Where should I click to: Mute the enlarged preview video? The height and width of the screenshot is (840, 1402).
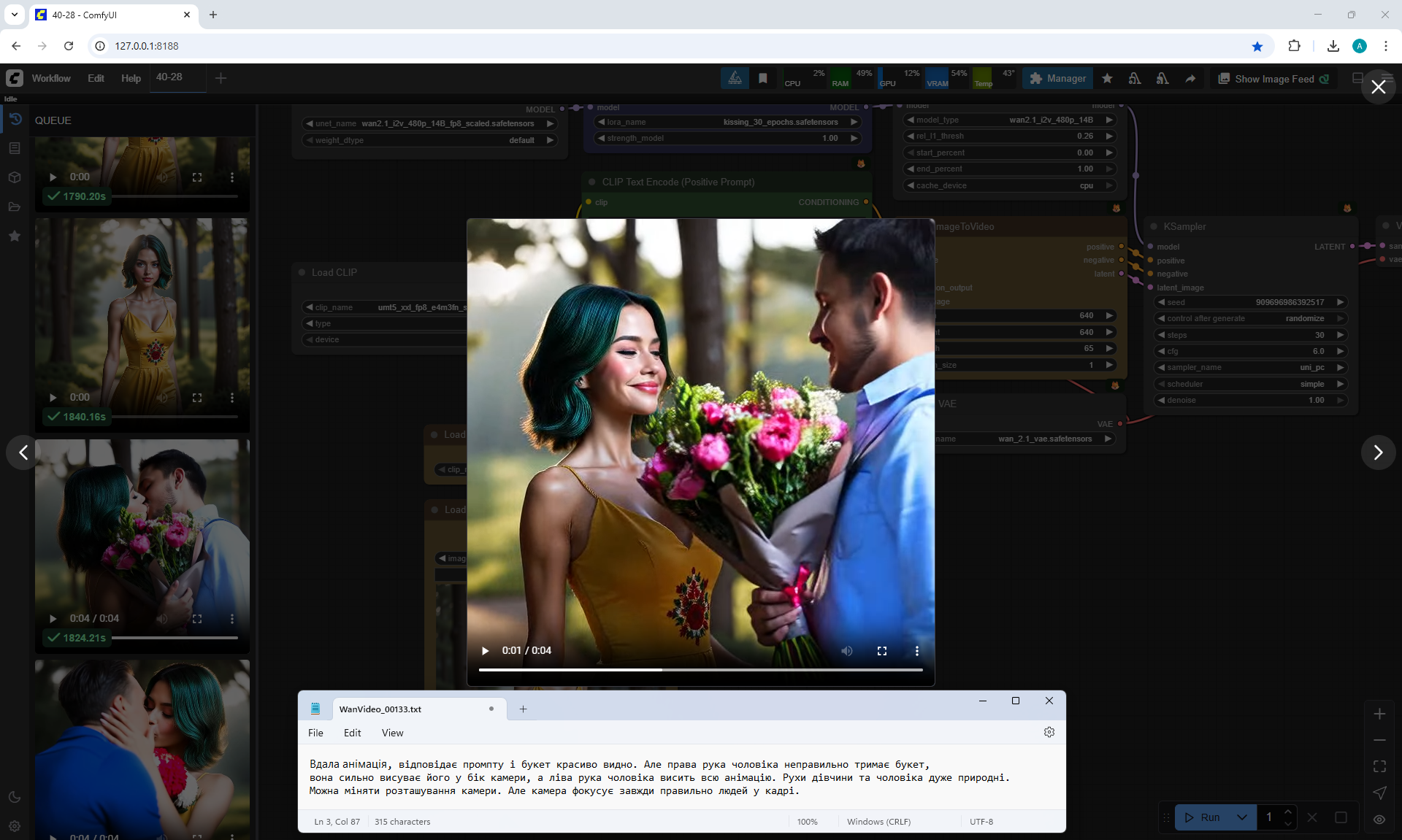coord(846,650)
